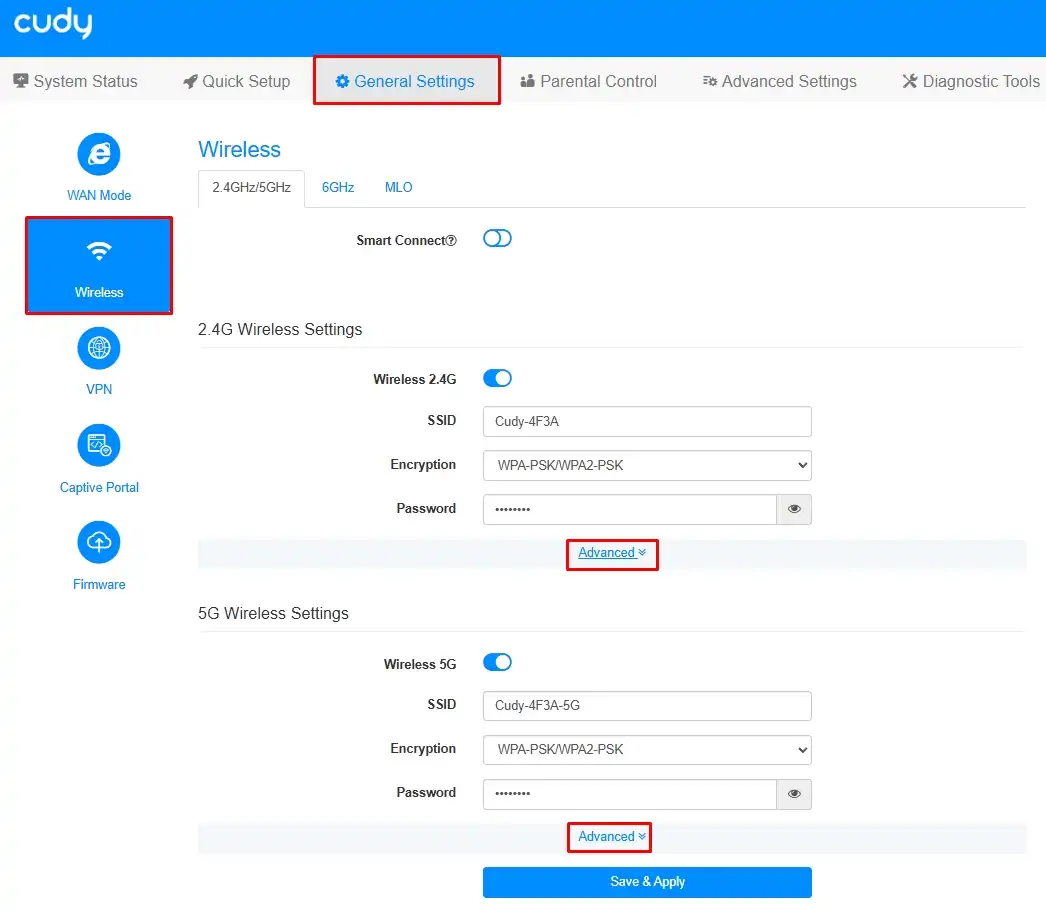The image size is (1046, 911).
Task: Click the Smart Connect help icon
Action: (452, 241)
